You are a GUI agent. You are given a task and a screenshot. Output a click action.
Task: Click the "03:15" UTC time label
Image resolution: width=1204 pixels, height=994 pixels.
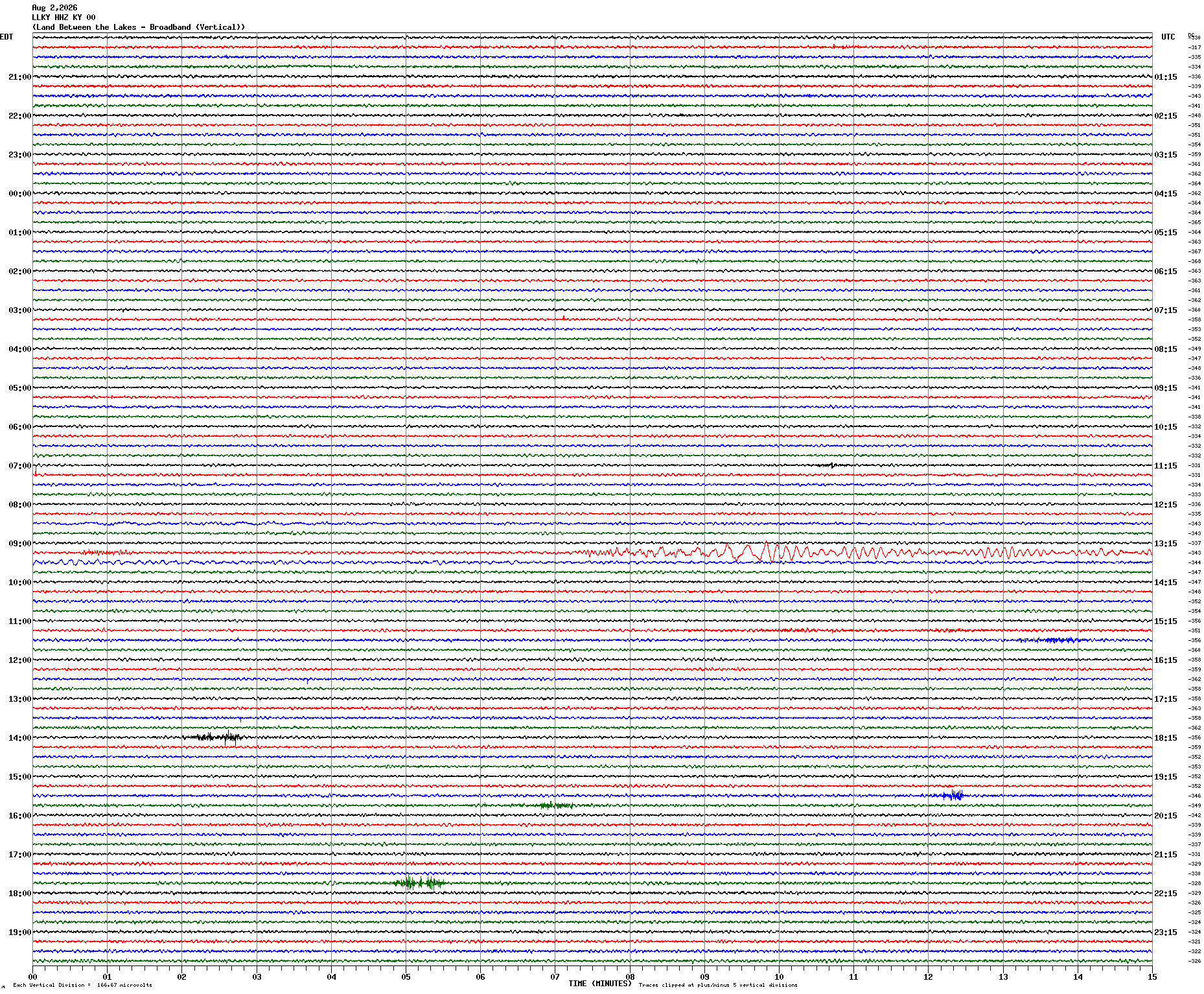click(1166, 155)
